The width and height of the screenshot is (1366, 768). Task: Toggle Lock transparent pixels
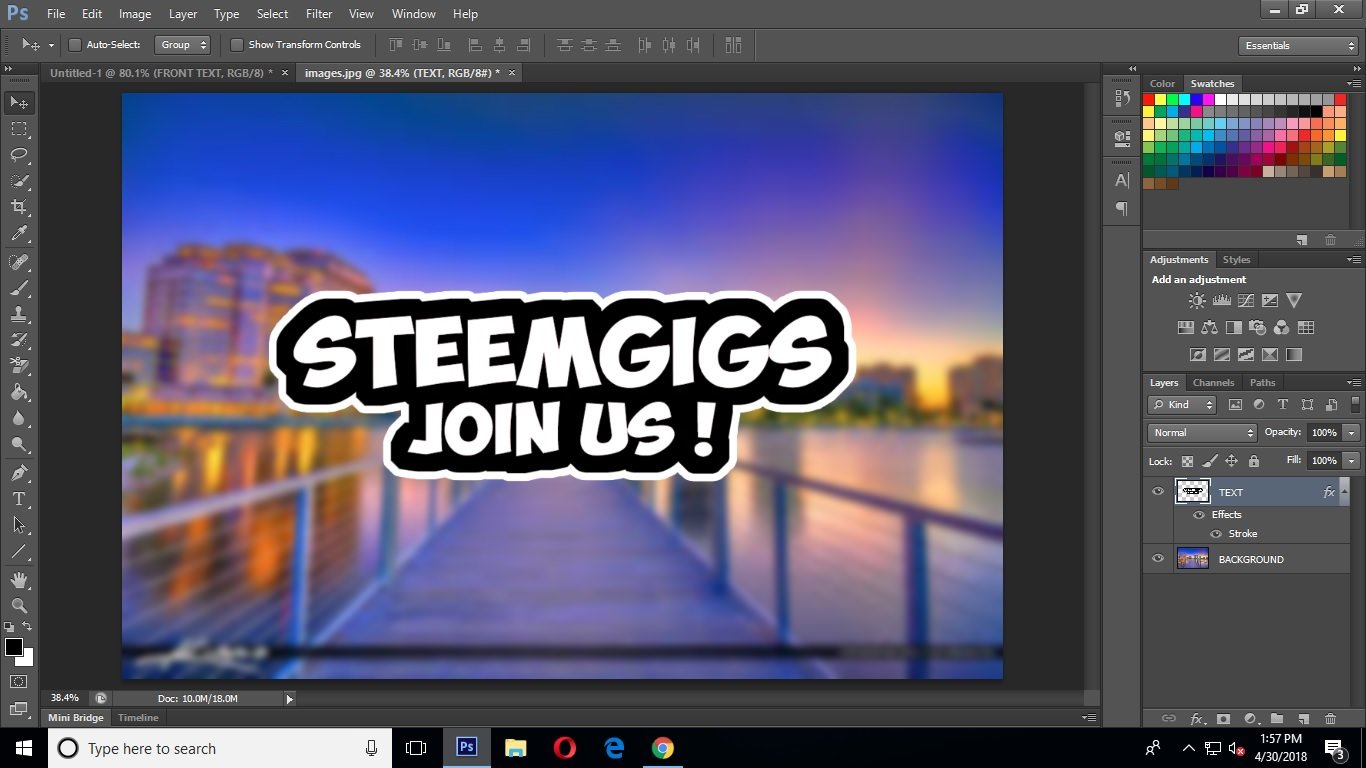tap(1187, 461)
